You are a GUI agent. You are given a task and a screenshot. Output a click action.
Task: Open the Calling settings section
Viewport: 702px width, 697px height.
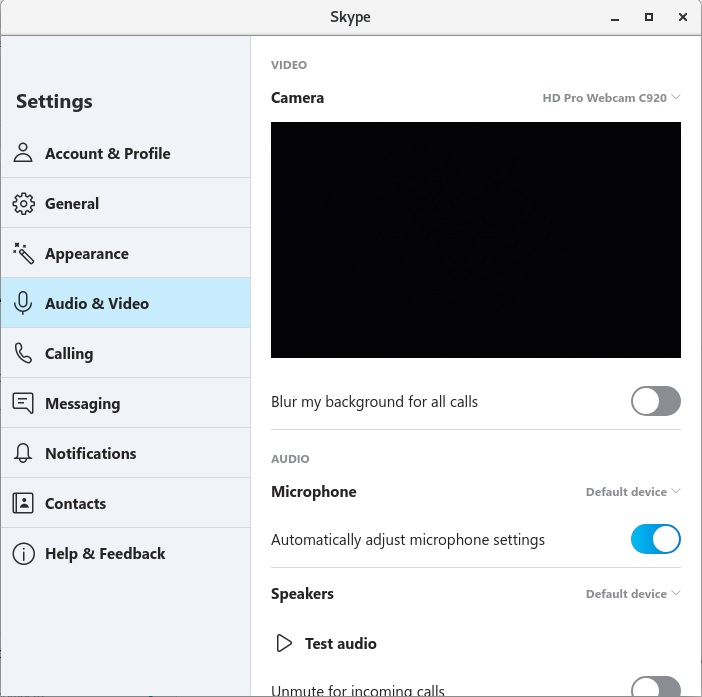pyautogui.click(x=125, y=353)
